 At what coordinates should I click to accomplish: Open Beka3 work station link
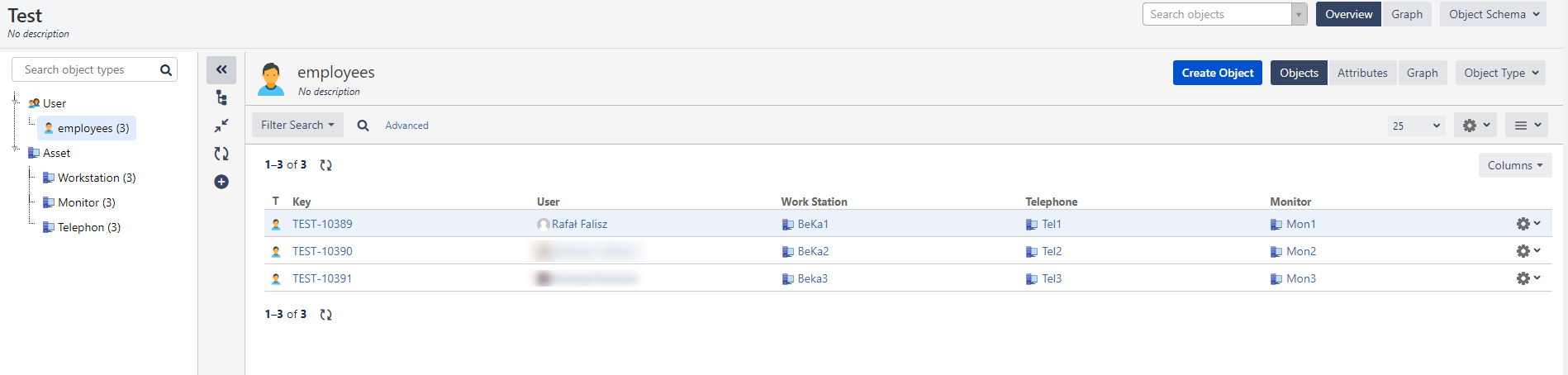point(813,278)
